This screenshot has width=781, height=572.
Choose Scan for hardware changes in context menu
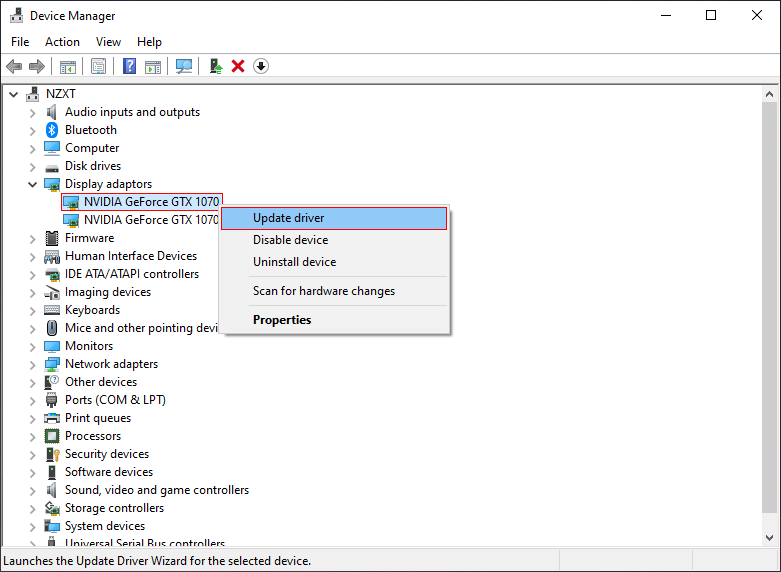coord(334,291)
